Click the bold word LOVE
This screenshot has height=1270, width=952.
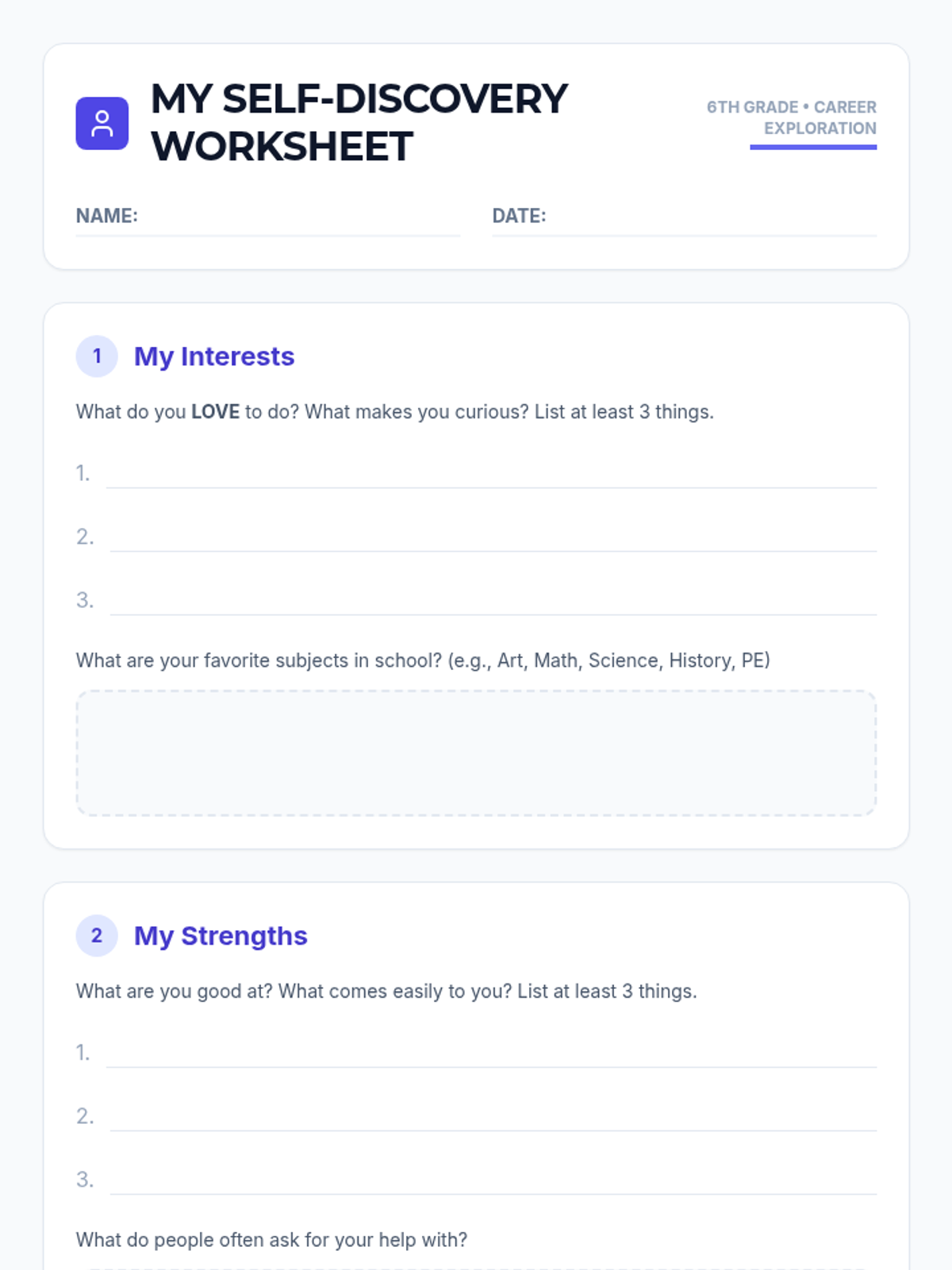click(215, 412)
